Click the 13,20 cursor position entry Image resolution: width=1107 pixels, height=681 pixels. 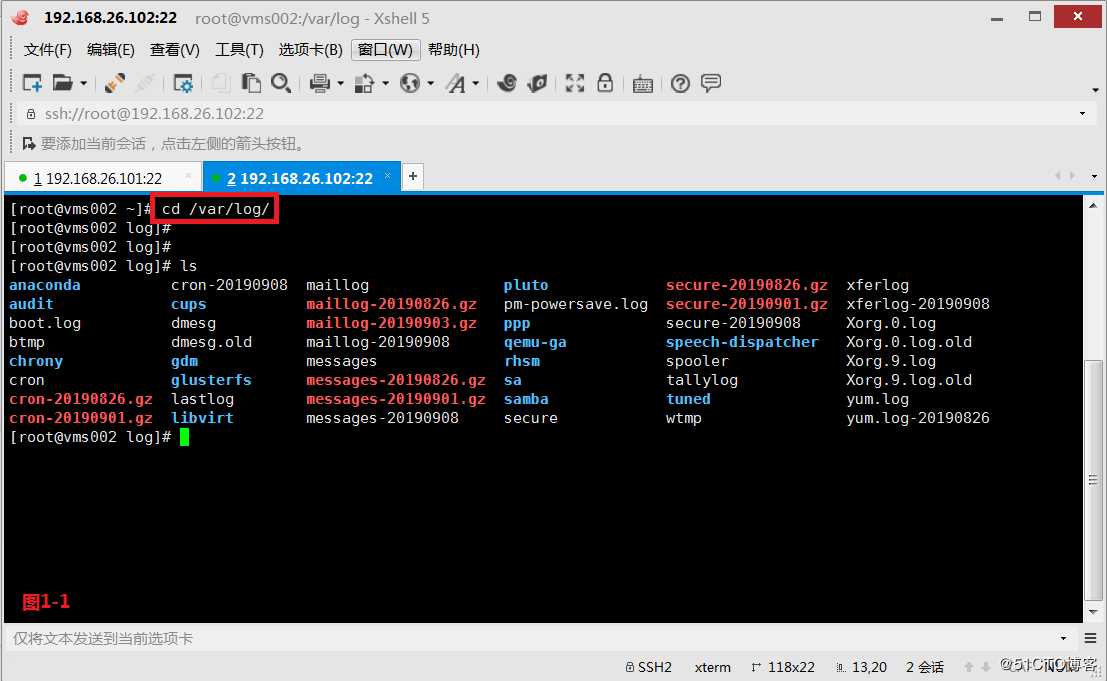coord(861,667)
